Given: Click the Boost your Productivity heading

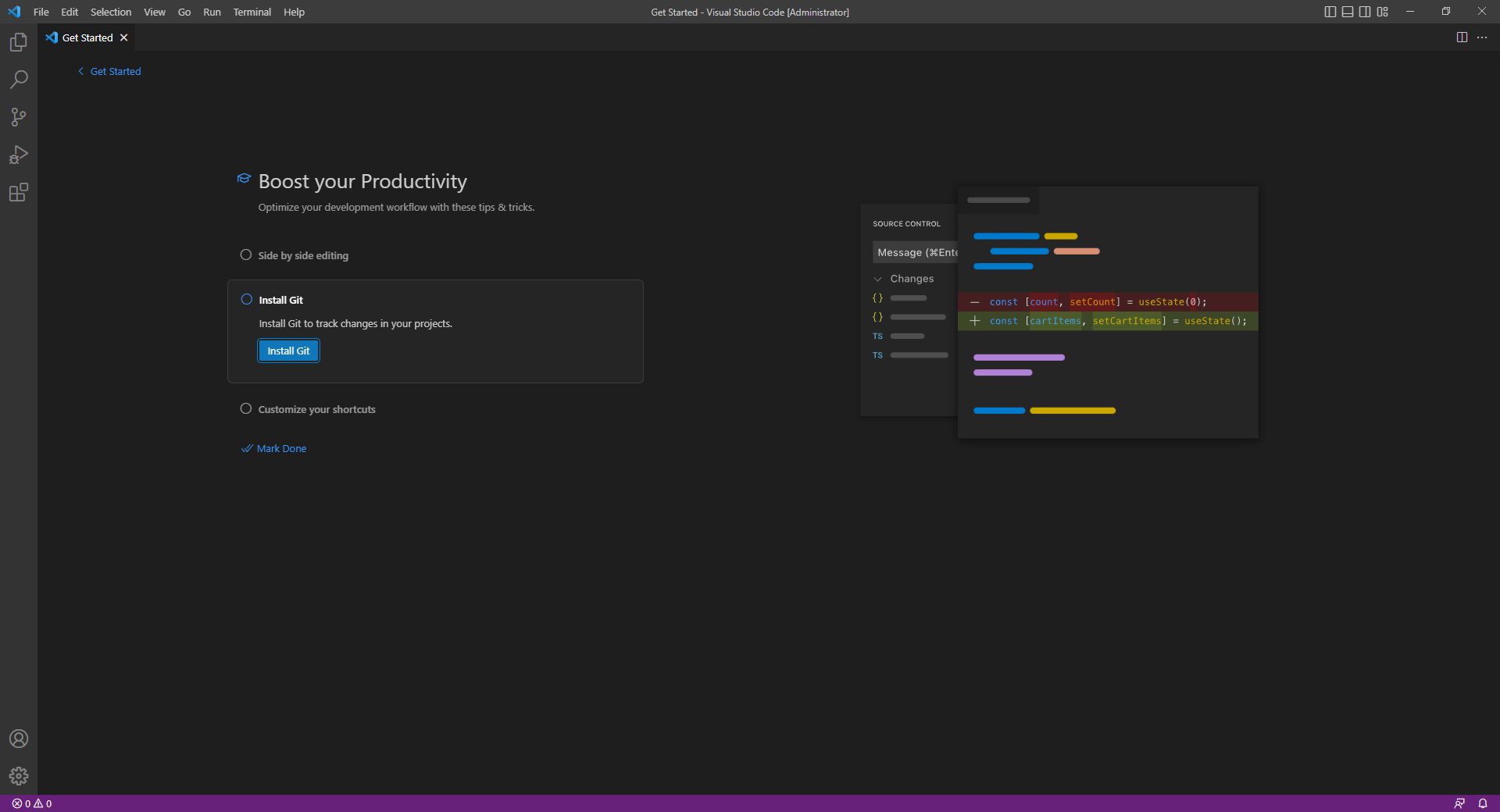Looking at the screenshot, I should click(x=362, y=181).
